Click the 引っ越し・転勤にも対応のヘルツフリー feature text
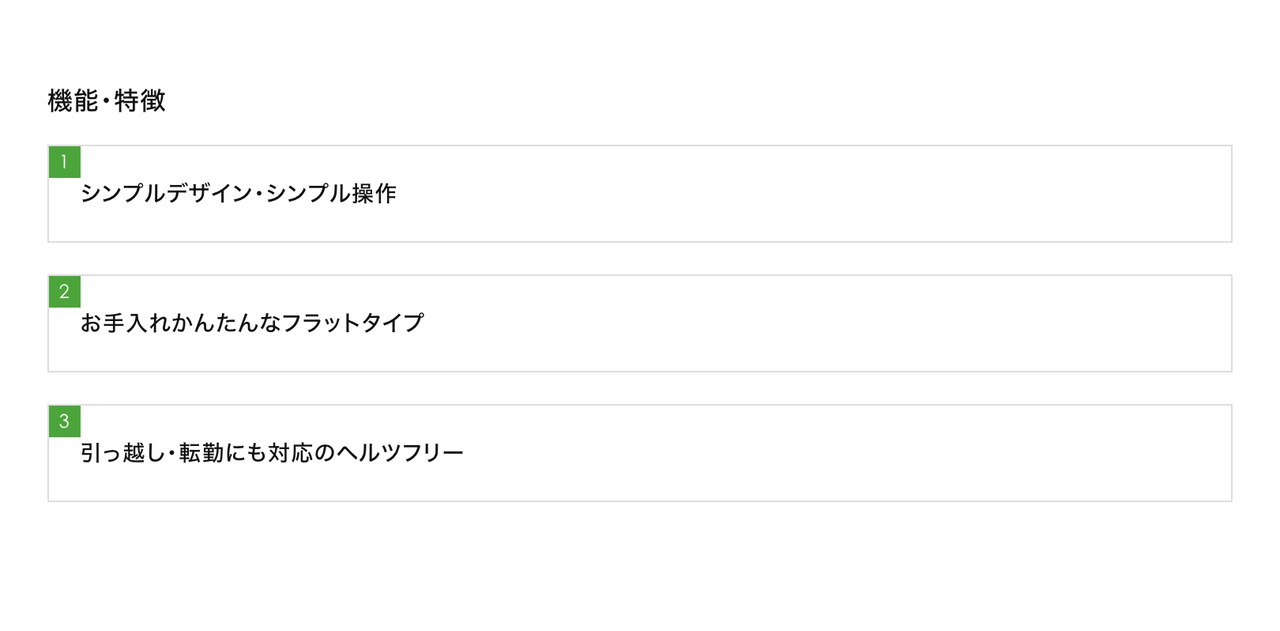 [272, 453]
